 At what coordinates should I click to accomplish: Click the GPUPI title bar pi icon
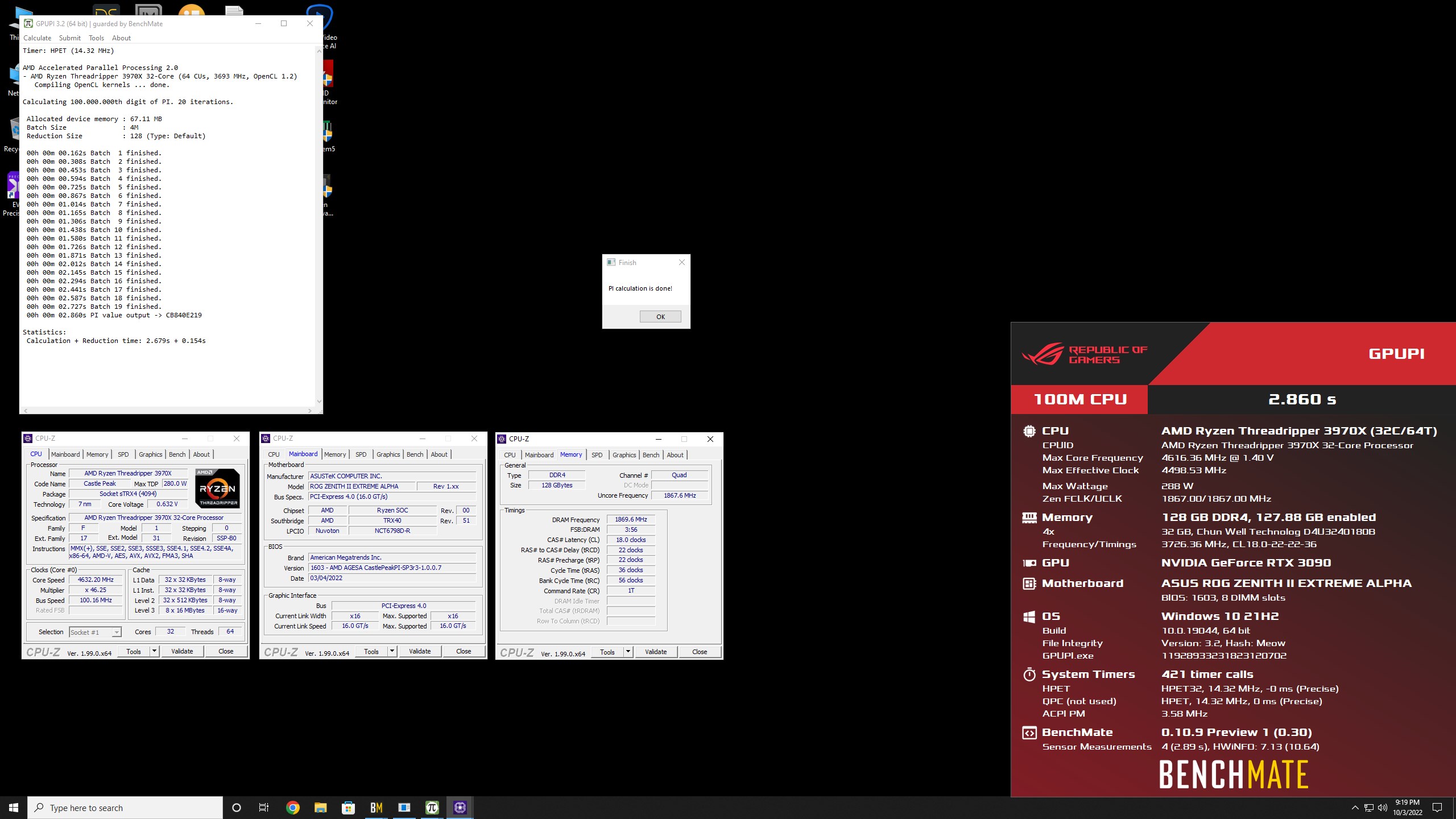point(28,23)
